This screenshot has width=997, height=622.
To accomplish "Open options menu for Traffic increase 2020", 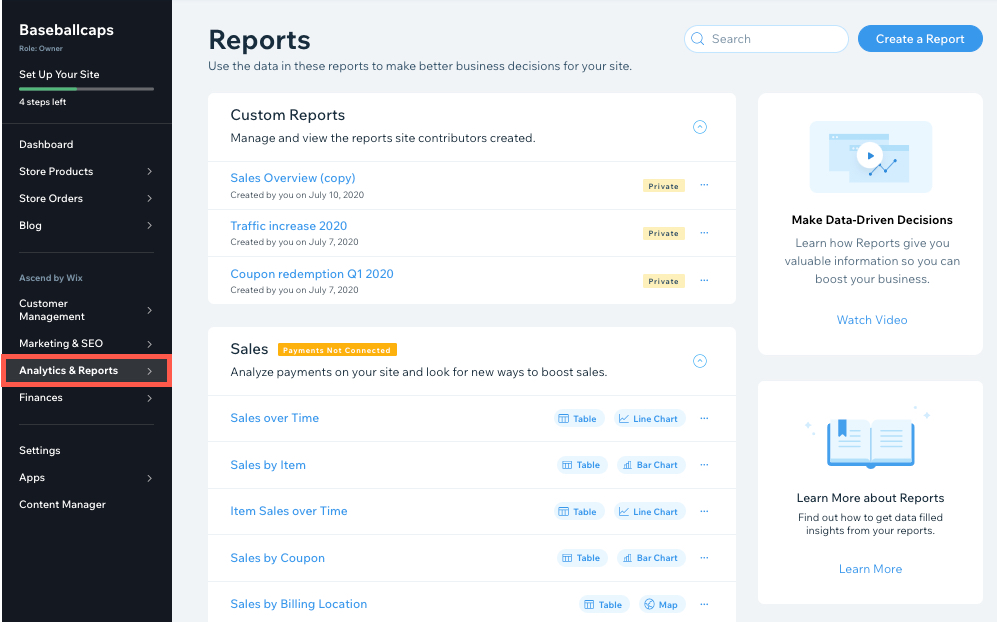I will (x=704, y=232).
